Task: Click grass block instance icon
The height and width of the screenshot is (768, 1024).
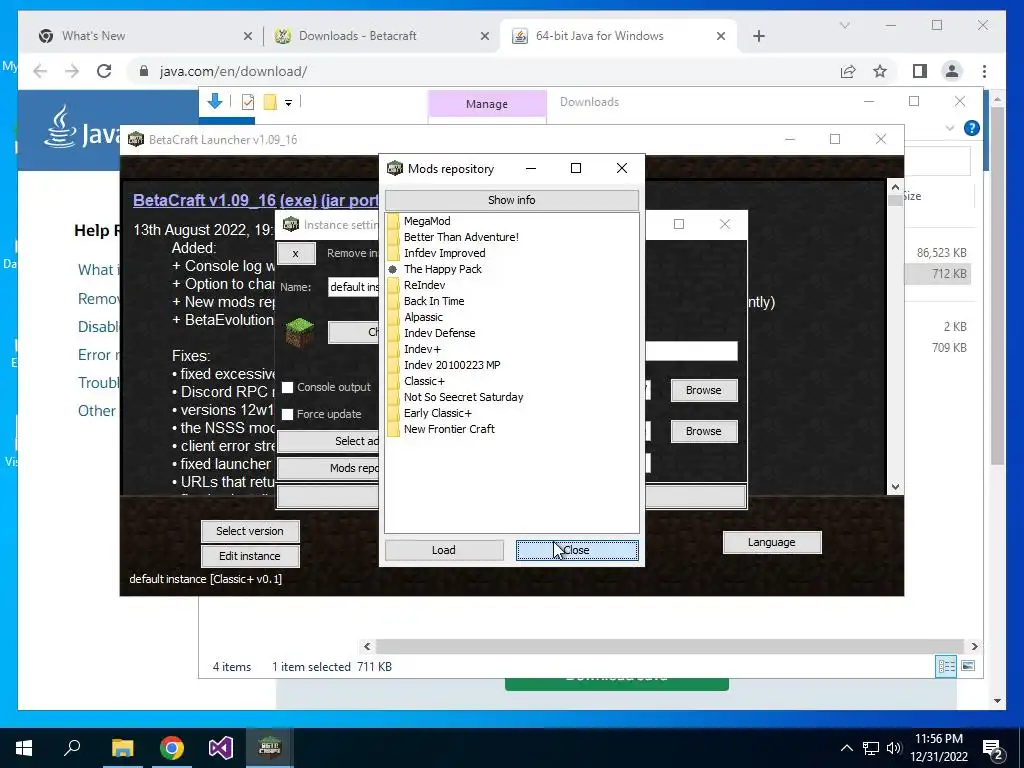Action: (300, 332)
